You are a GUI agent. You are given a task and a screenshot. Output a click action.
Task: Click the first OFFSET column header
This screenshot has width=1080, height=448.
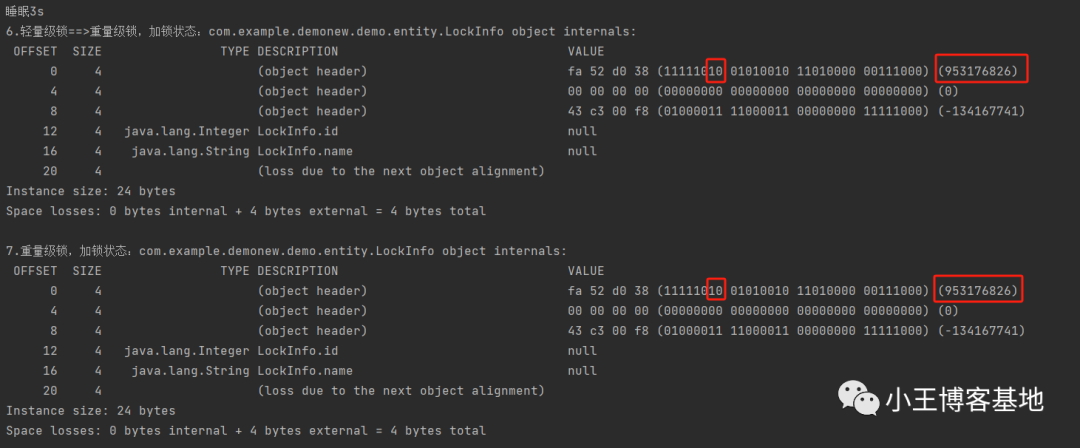pyautogui.click(x=35, y=52)
